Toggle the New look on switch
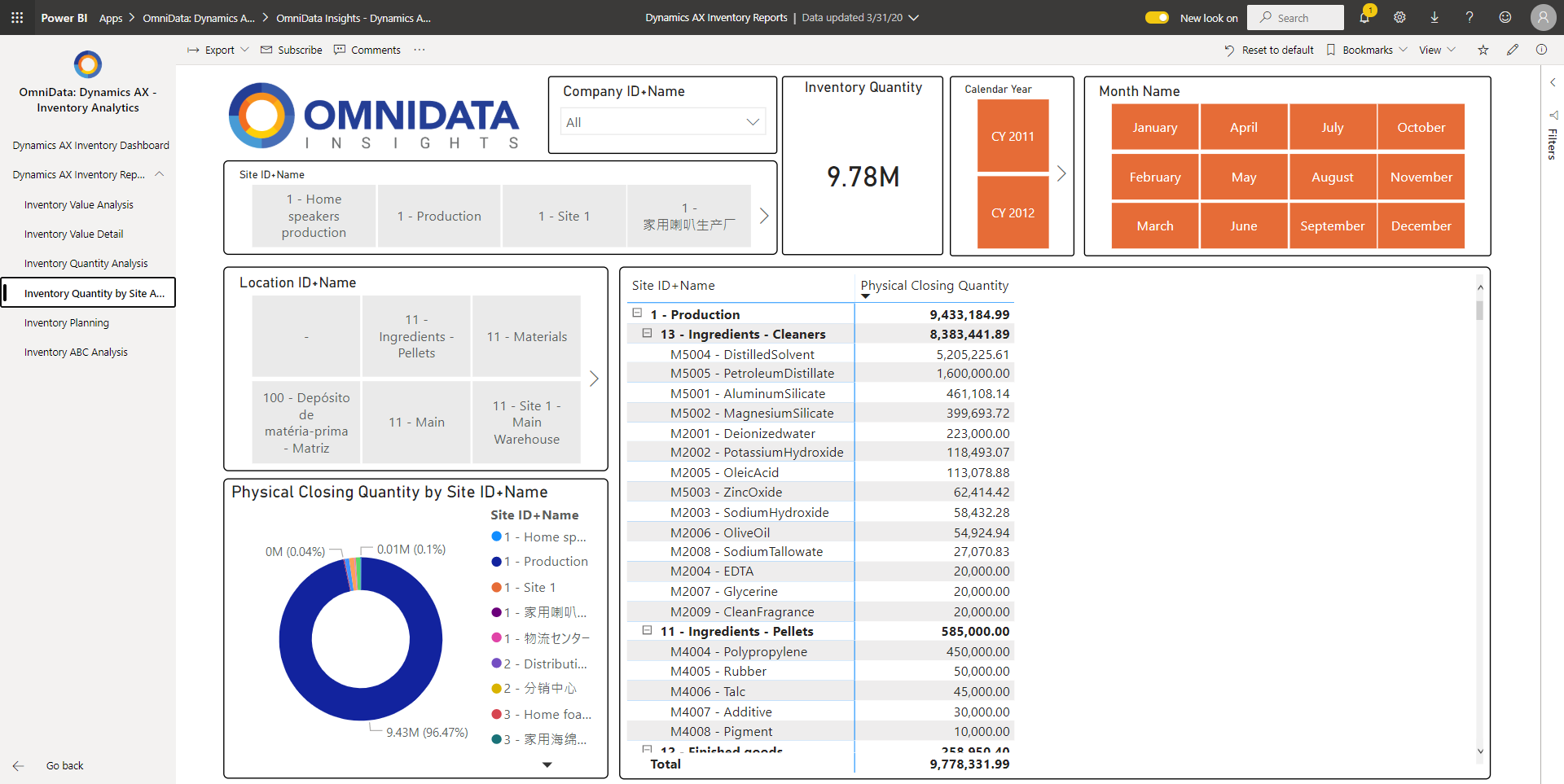Screen dimensions: 1564x784 (x=1157, y=17)
